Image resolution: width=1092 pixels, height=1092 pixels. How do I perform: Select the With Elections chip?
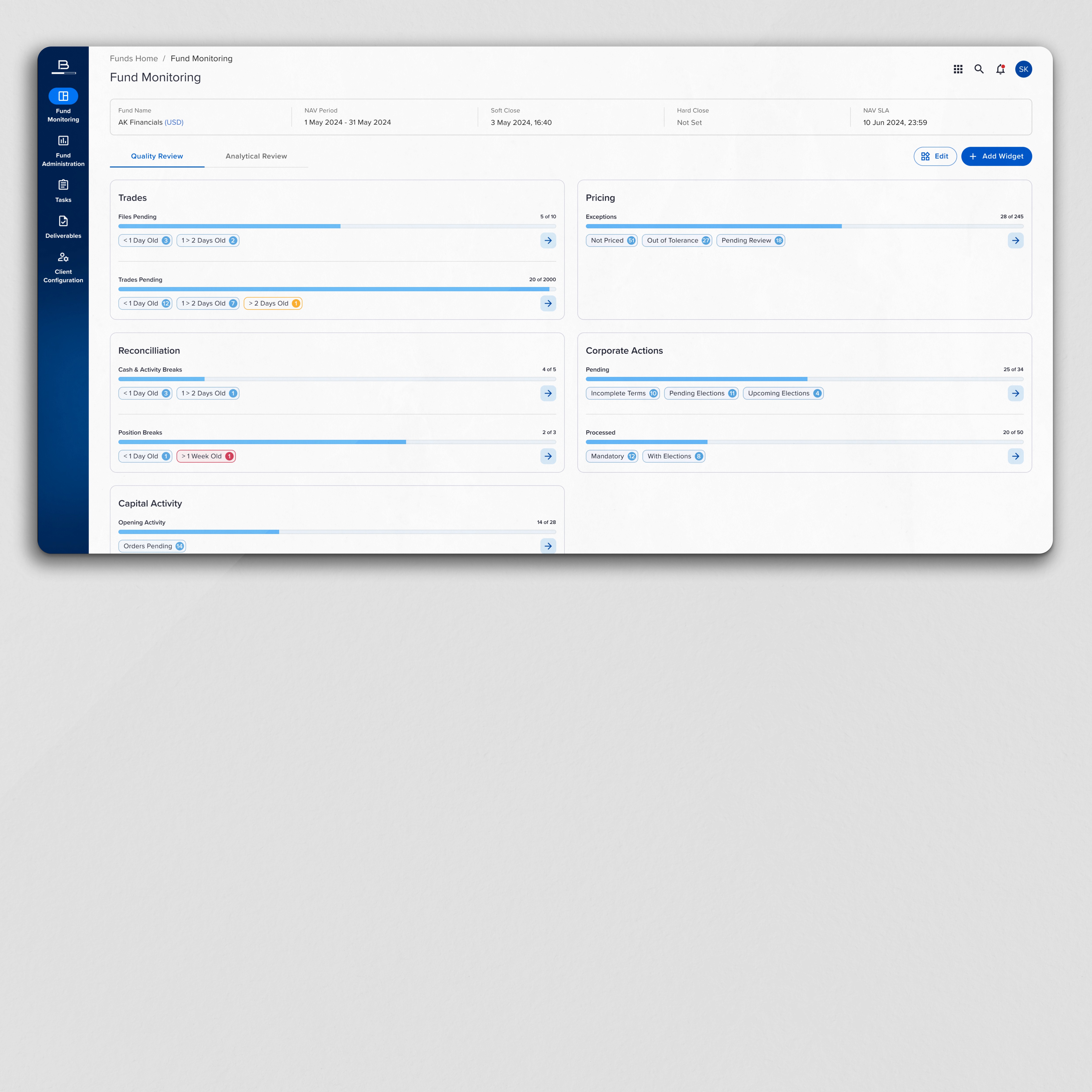(674, 456)
